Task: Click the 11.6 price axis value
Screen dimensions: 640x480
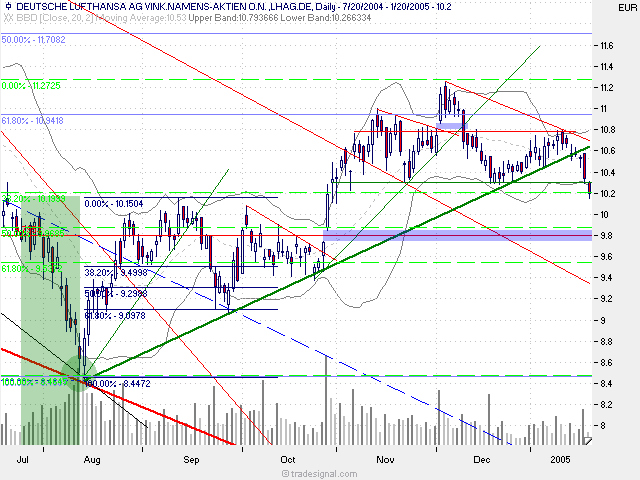Action: coord(606,46)
